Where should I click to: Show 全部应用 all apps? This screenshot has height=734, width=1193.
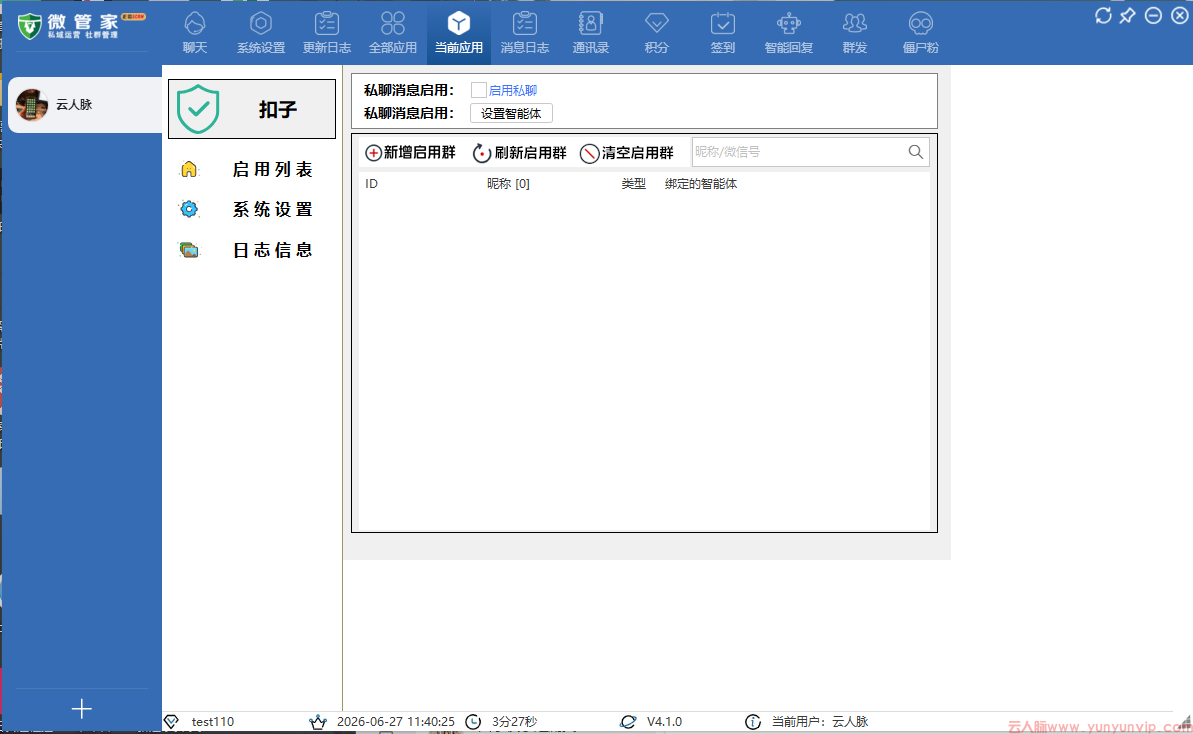point(393,32)
